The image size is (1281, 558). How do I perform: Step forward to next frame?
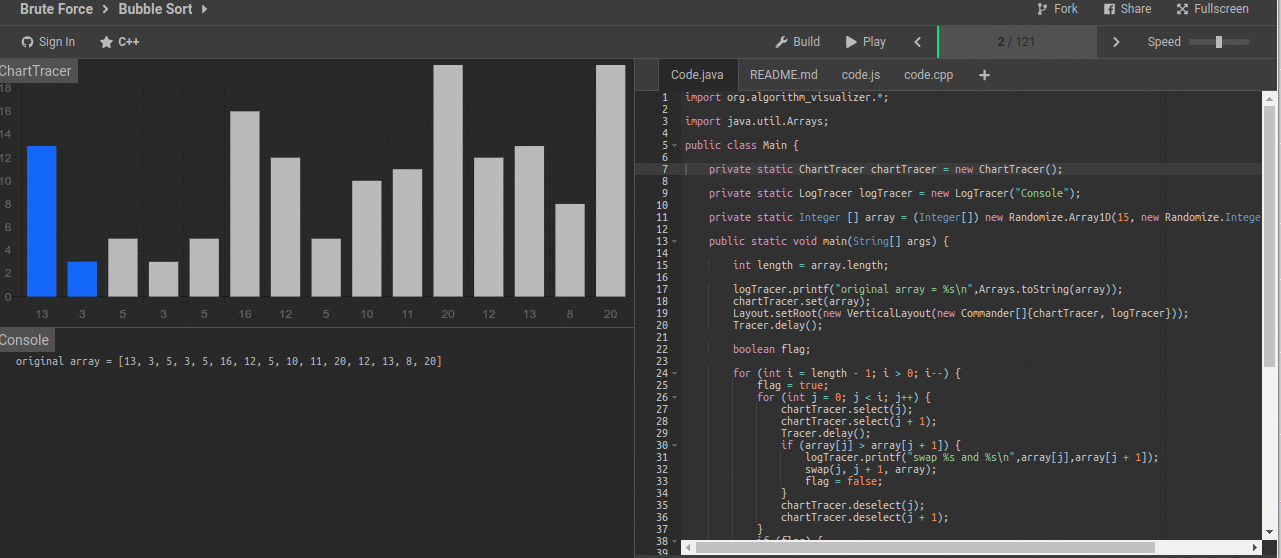click(1116, 42)
